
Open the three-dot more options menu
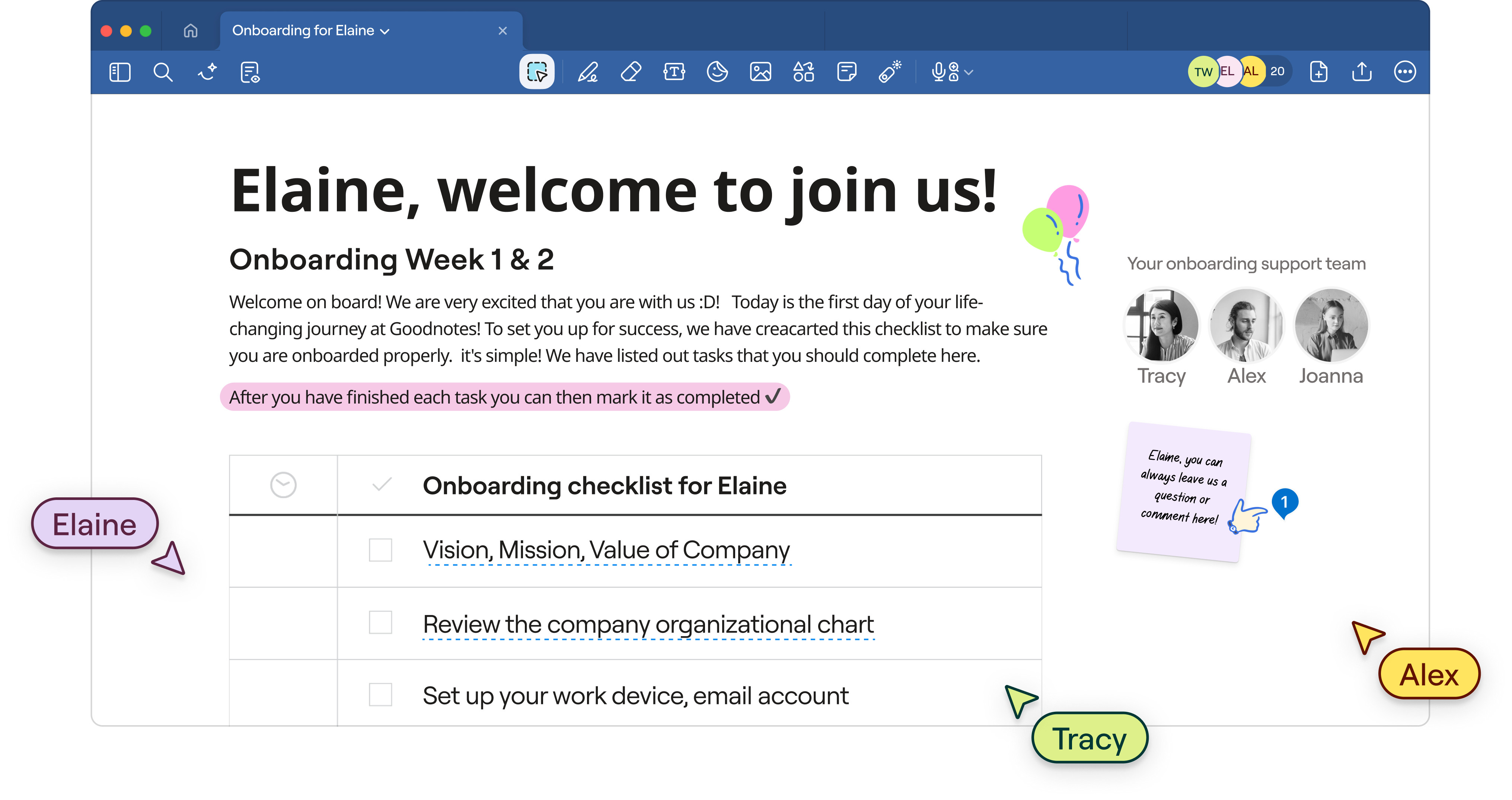pos(1404,72)
